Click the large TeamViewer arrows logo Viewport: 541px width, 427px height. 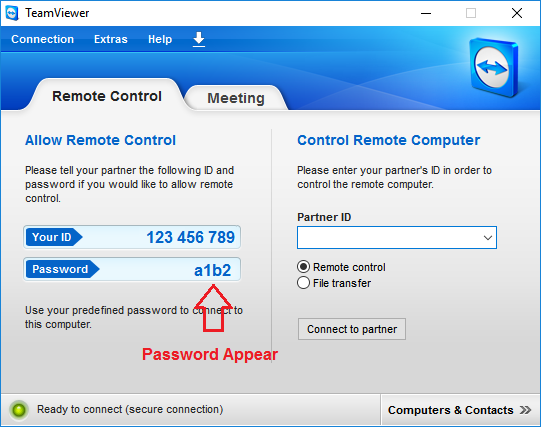tap(494, 67)
